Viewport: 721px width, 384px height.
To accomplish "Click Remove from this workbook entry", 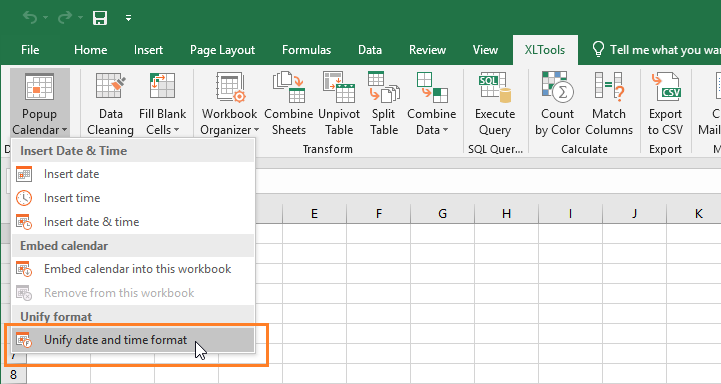I will pyautogui.click(x=133, y=293).
